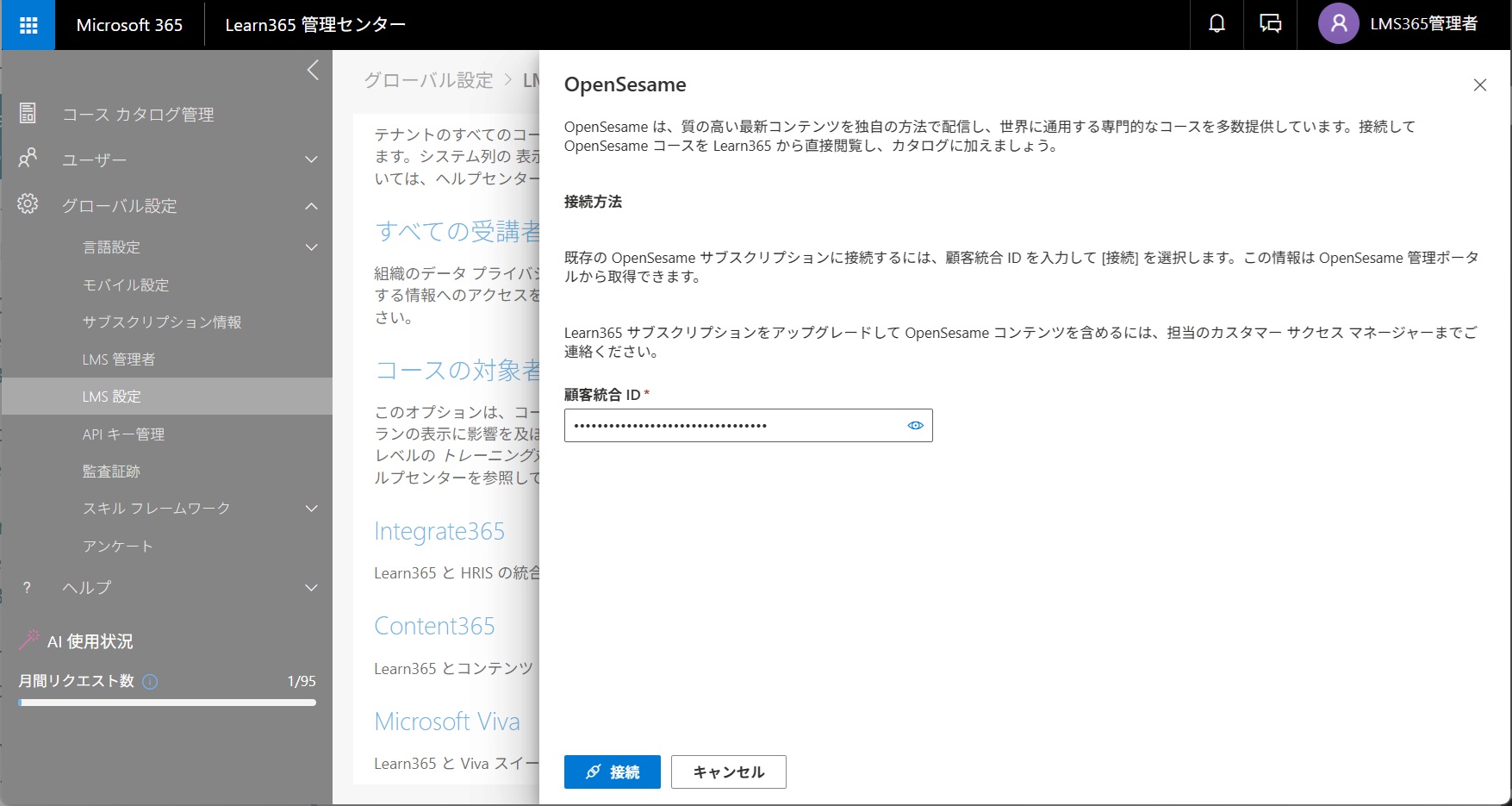Click the ユーザー people icon
The height and width of the screenshot is (806, 1512).
tap(28, 159)
